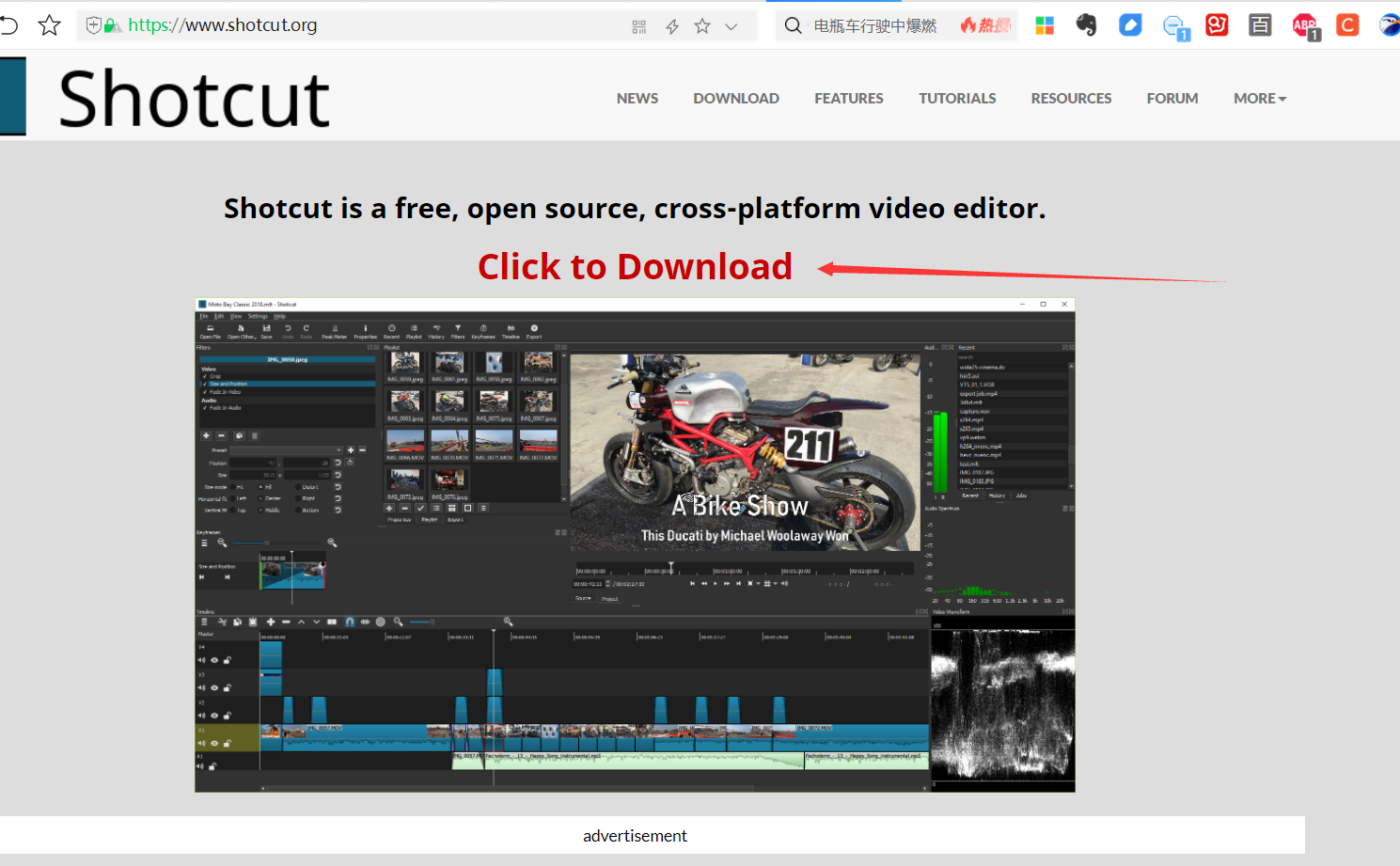This screenshot has height=866, width=1400.
Task: Click the Shotcut logo title
Action: (195, 98)
